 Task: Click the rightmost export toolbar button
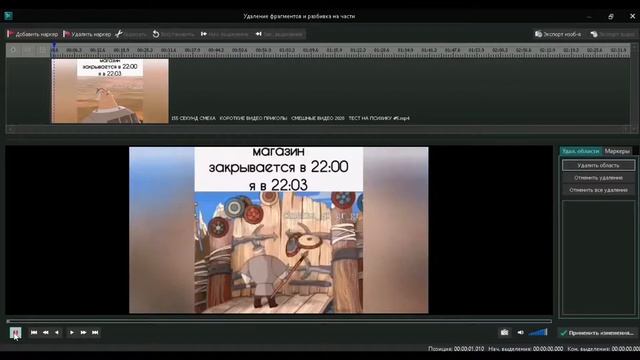(613, 34)
